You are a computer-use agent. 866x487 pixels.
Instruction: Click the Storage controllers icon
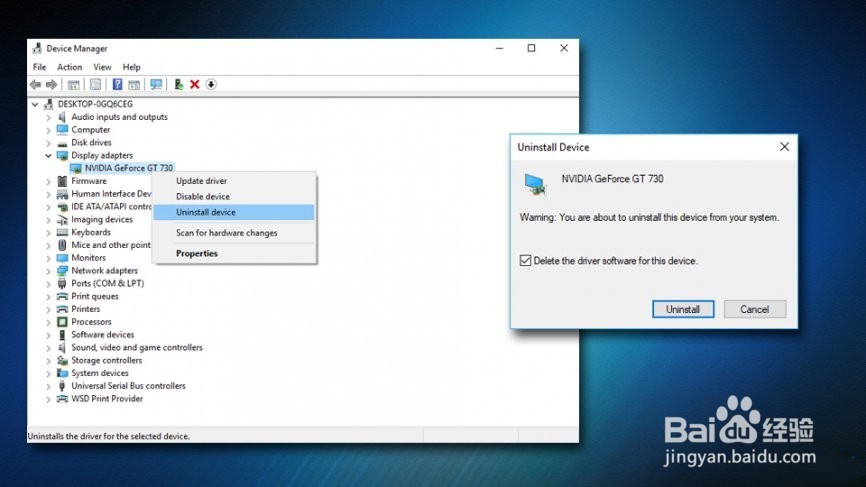click(x=62, y=361)
